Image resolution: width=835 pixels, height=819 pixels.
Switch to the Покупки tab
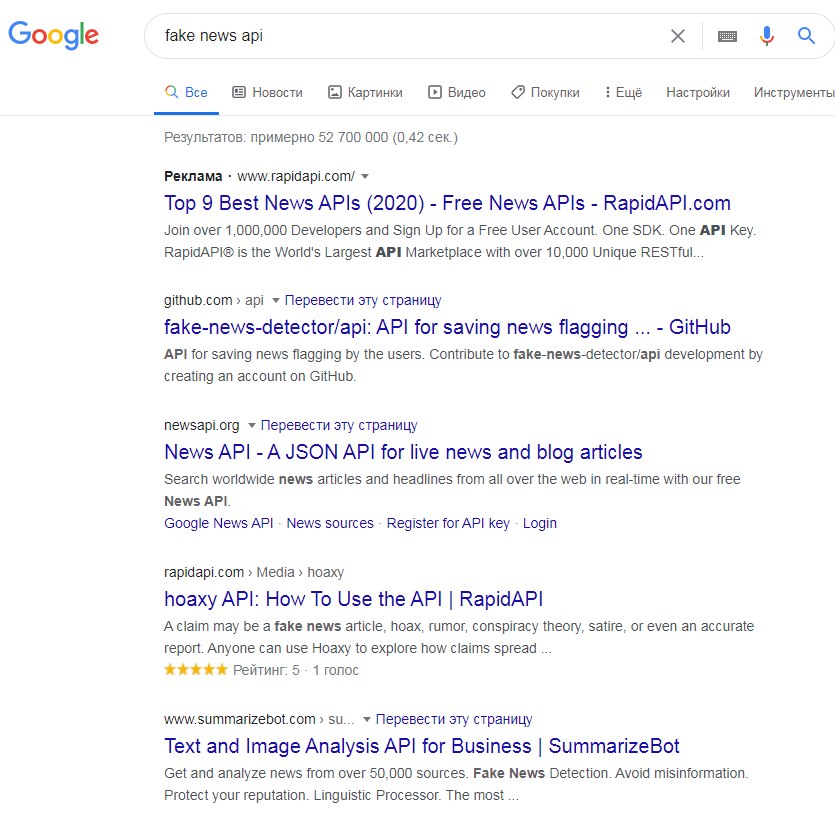[x=545, y=92]
